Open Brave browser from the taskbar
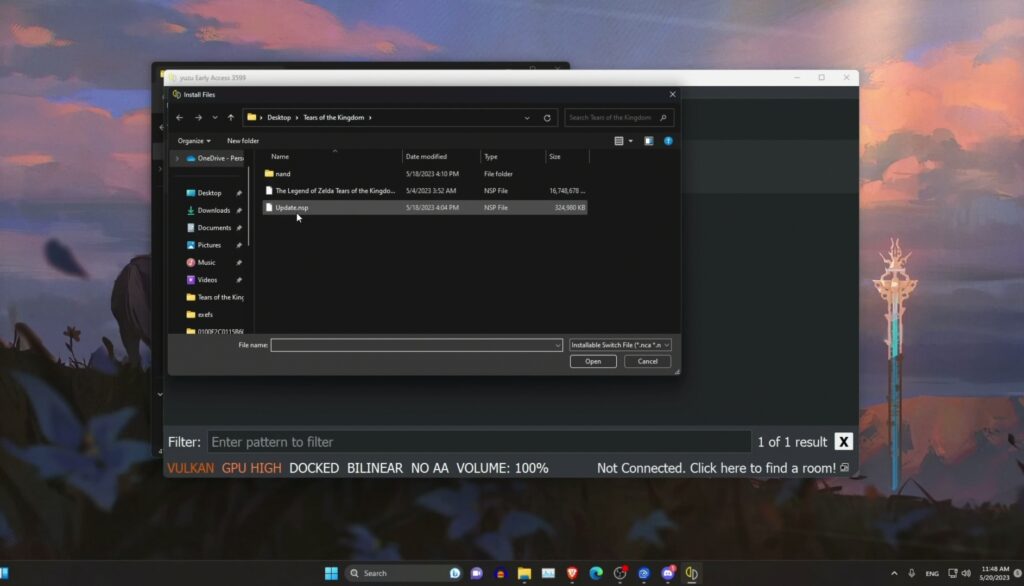Screen dimensions: 1024x586 (572, 573)
